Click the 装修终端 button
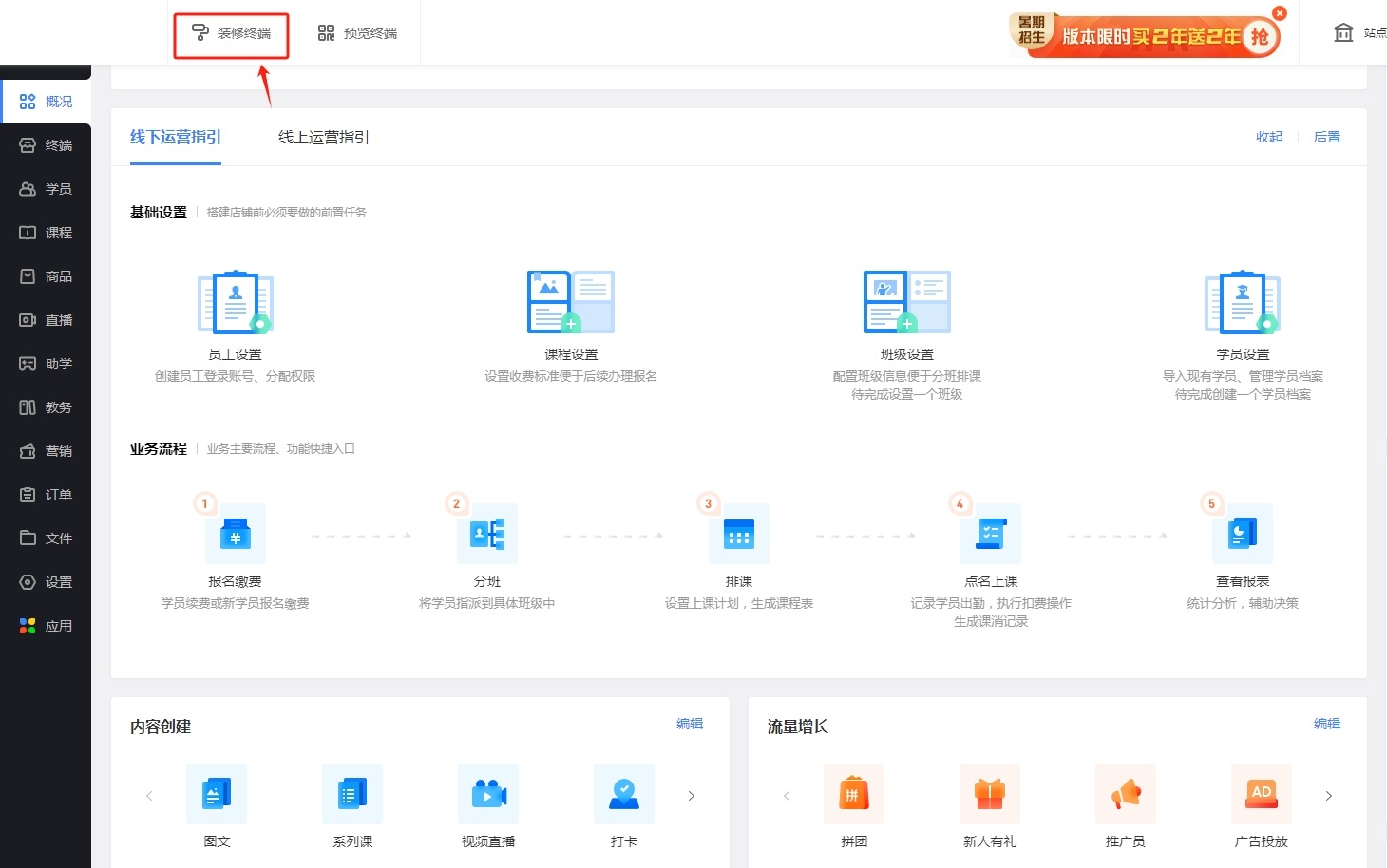This screenshot has height=868, width=1387. (x=232, y=33)
